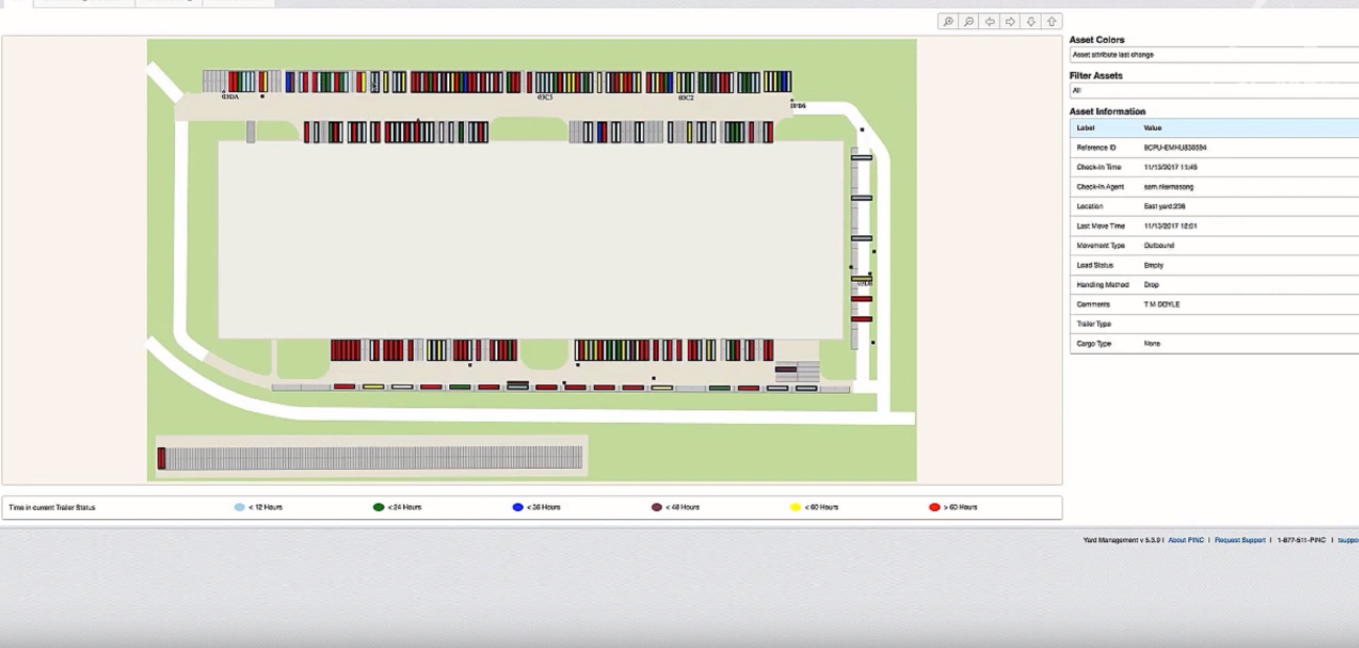Pan the yard map left
1359x648 pixels.
tap(990, 21)
